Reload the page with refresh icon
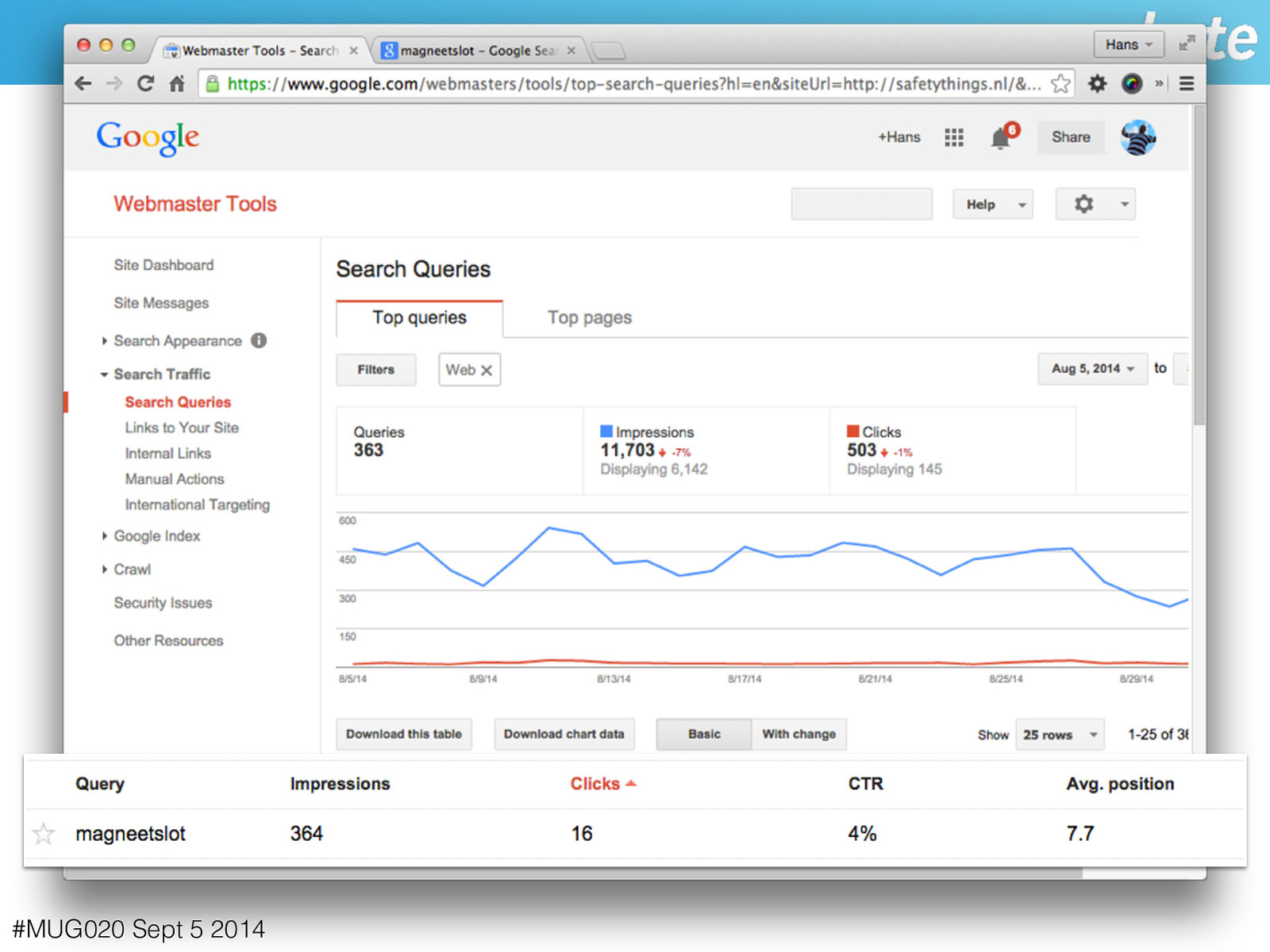This screenshot has height=952, width=1270. 145,83
